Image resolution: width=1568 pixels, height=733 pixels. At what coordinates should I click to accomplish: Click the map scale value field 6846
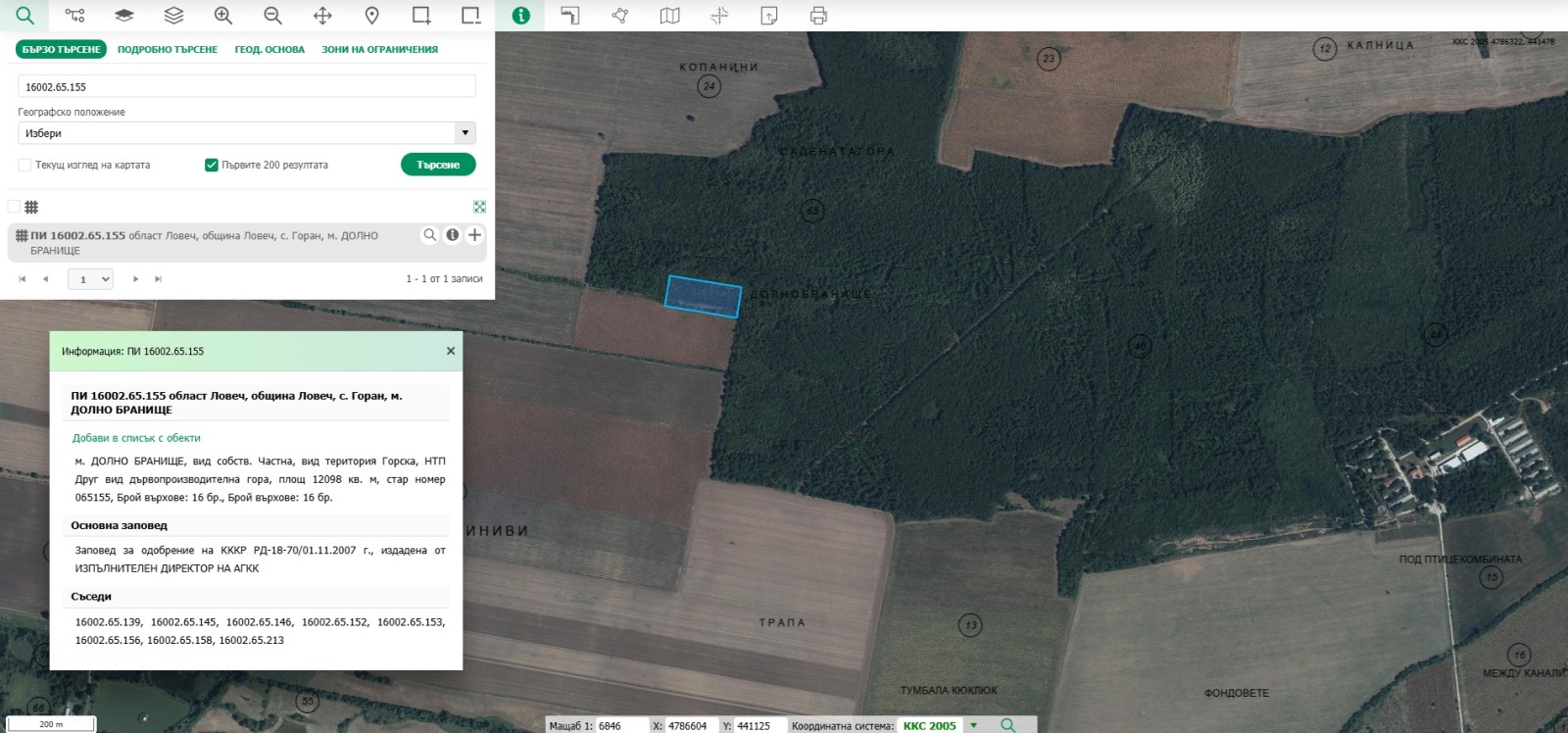point(621,726)
